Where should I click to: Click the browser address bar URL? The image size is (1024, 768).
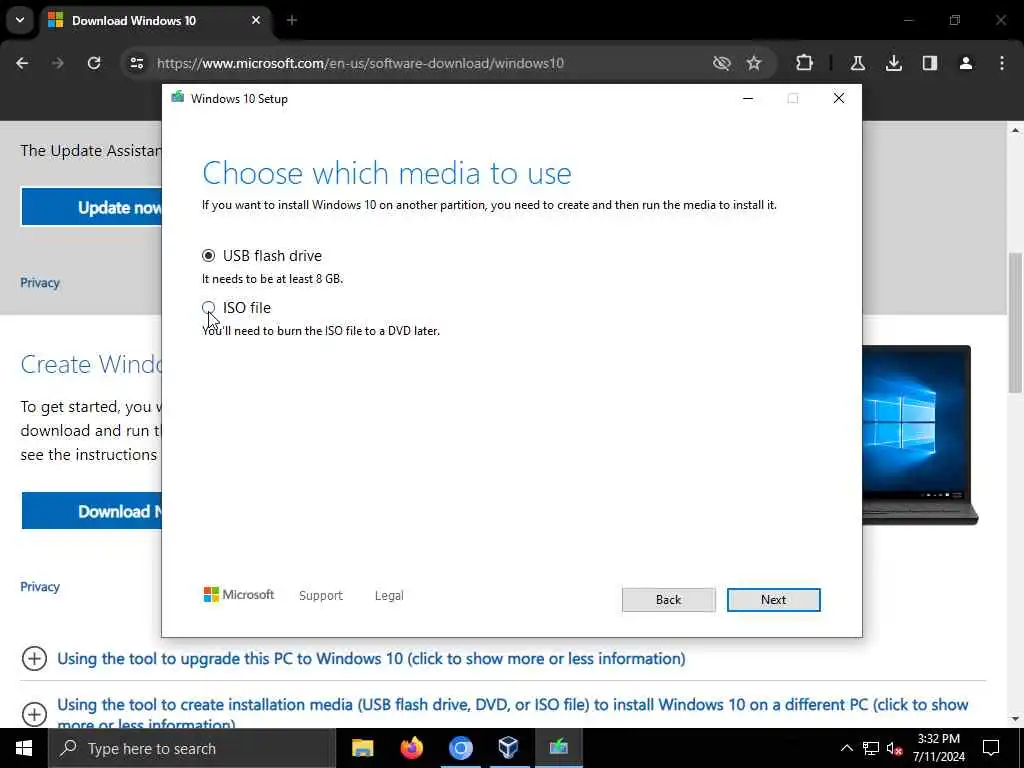[360, 63]
